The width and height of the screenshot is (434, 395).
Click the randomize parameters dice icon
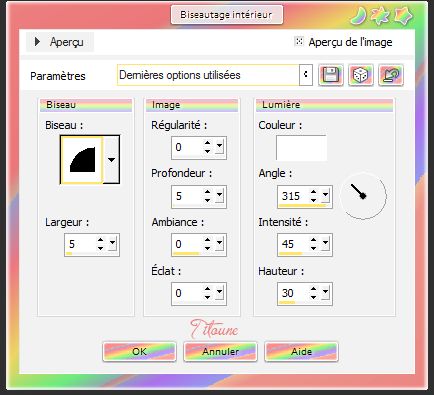coord(361,75)
